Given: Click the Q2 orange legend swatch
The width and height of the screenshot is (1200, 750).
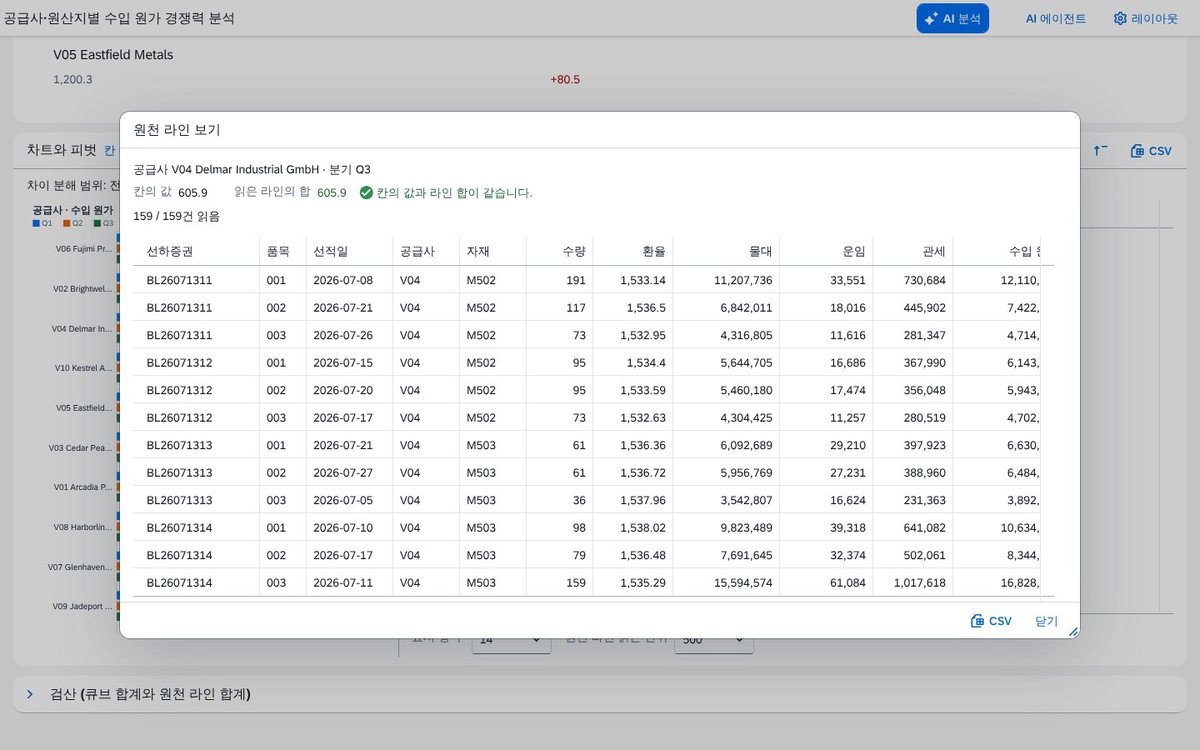Looking at the screenshot, I should click(65, 223).
